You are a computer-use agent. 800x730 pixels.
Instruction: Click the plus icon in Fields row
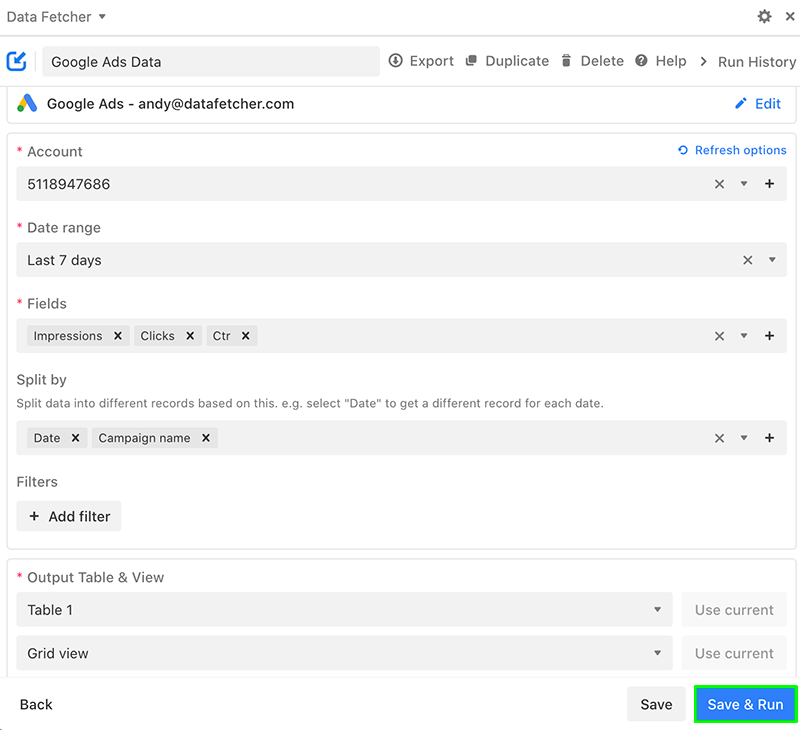click(x=769, y=336)
